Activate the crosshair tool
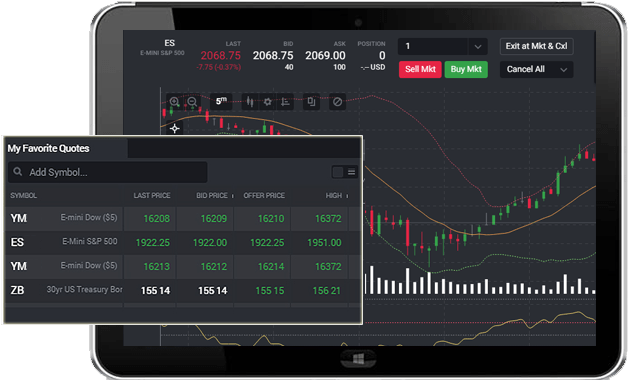 tap(174, 129)
